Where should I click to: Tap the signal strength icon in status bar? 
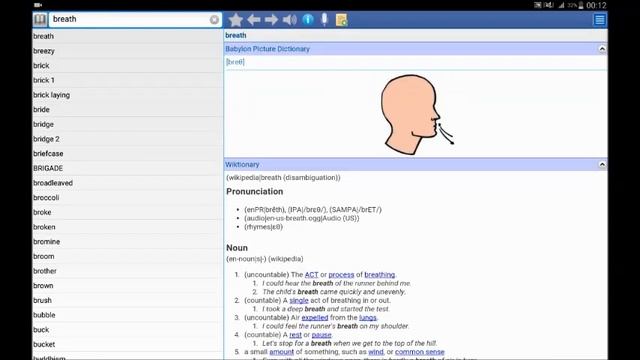(562, 5)
